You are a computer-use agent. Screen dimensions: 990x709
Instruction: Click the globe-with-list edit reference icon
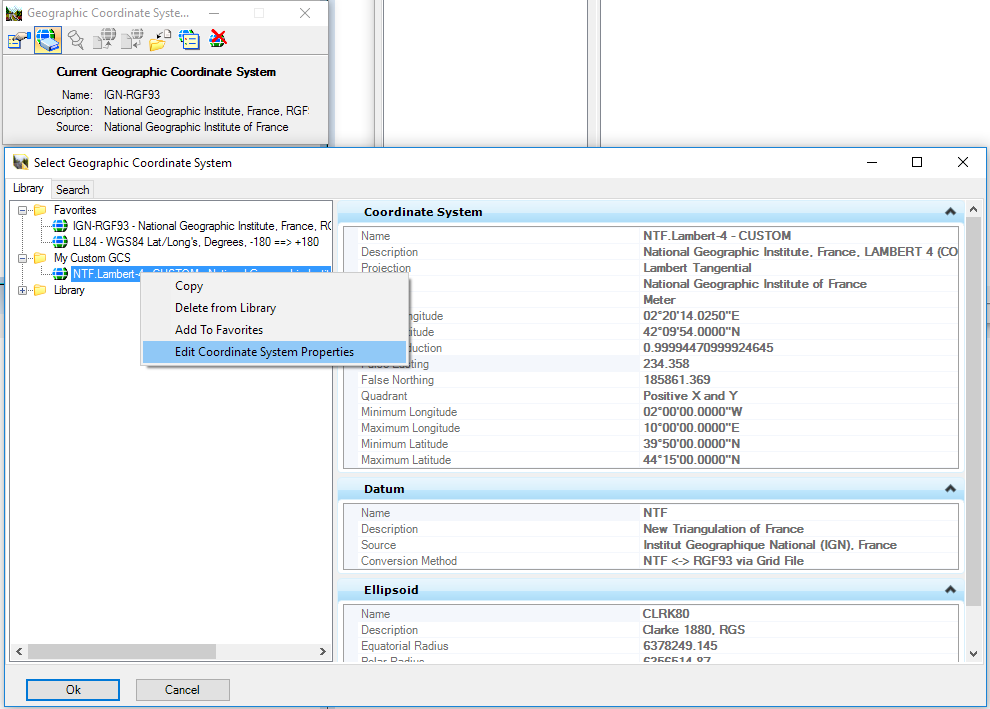pos(189,40)
